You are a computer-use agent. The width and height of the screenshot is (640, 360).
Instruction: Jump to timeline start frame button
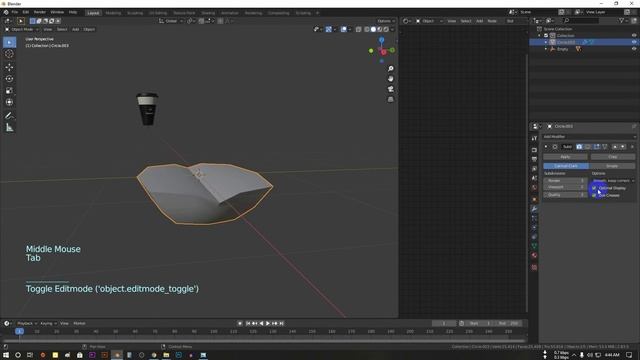point(248,323)
